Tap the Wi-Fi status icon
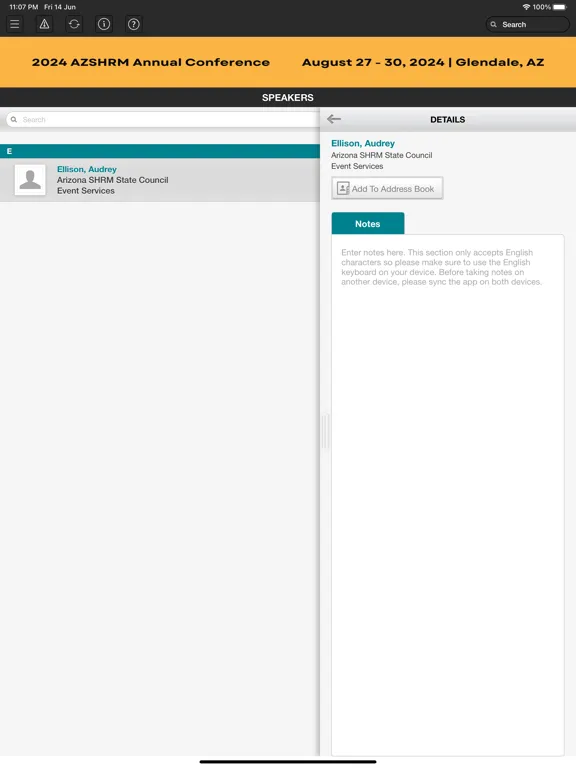The image size is (576, 768). pyautogui.click(x=526, y=7)
